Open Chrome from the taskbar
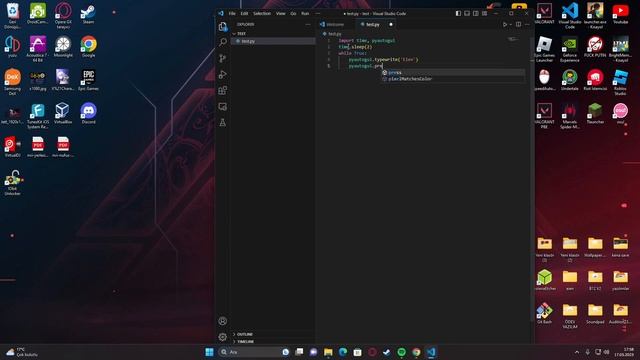Viewport: 640px width, 360px height. coord(416,352)
